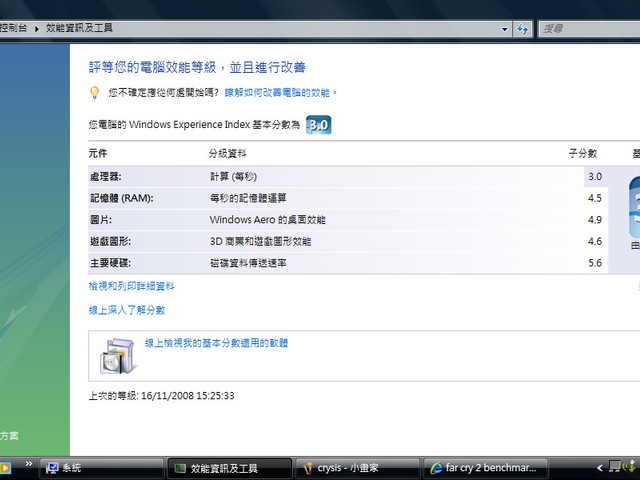The width and height of the screenshot is (640, 480).
Task: Open 線上檢視我的基本分數適用的軟體 link
Action: (x=216, y=343)
